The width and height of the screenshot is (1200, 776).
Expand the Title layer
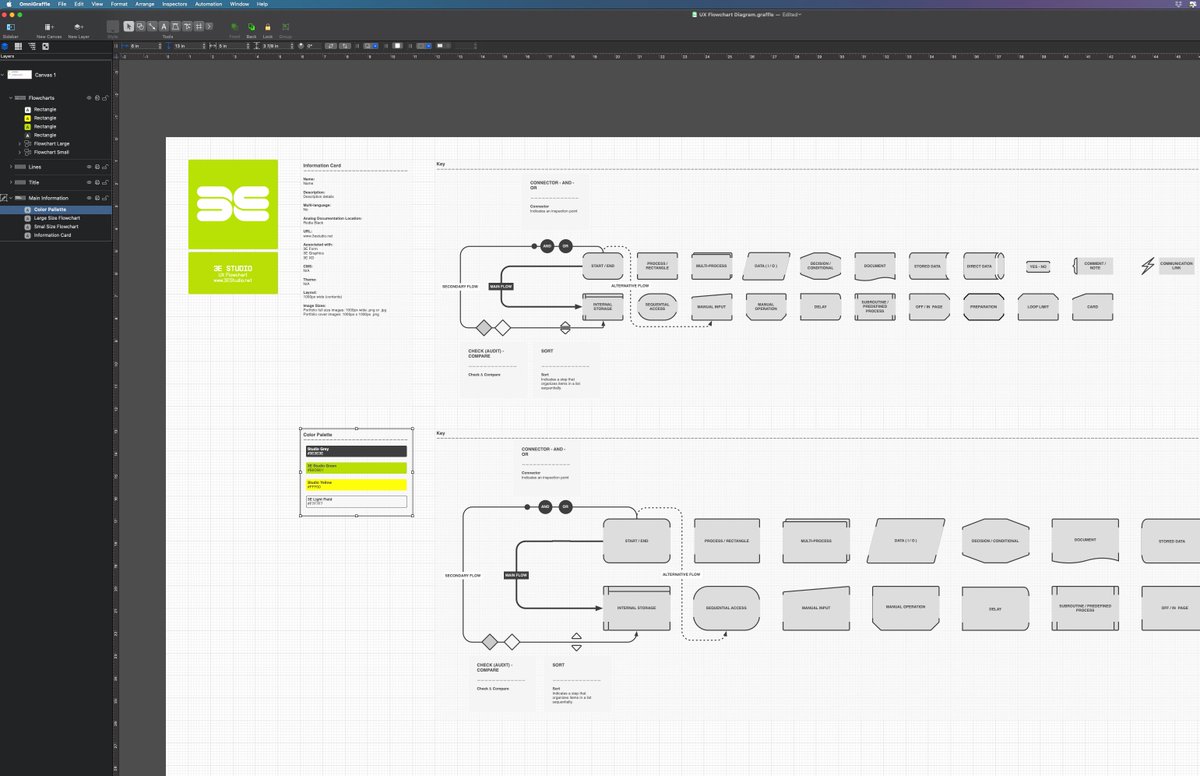tap(10, 182)
